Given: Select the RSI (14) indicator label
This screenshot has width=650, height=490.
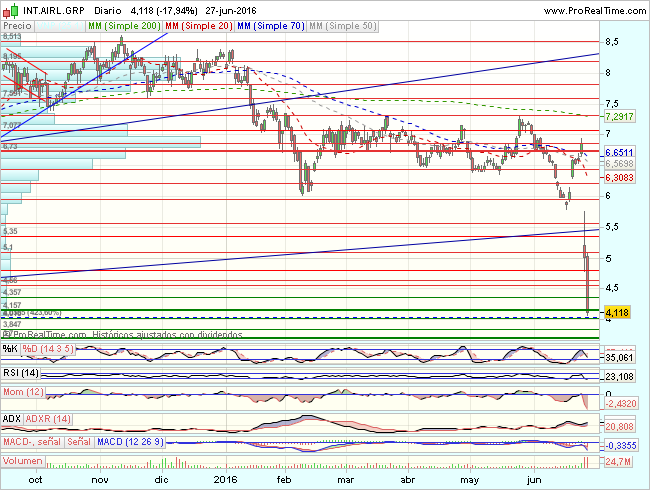Looking at the screenshot, I should pos(21,372).
